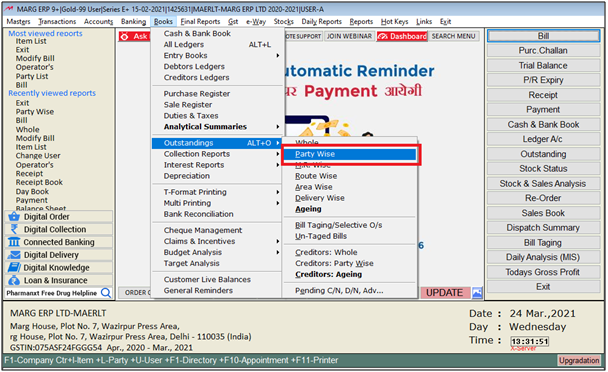Viewport: 608px width, 372px height.
Task: Expand the Analytical Summaries submenu arrow
Action: point(278,127)
